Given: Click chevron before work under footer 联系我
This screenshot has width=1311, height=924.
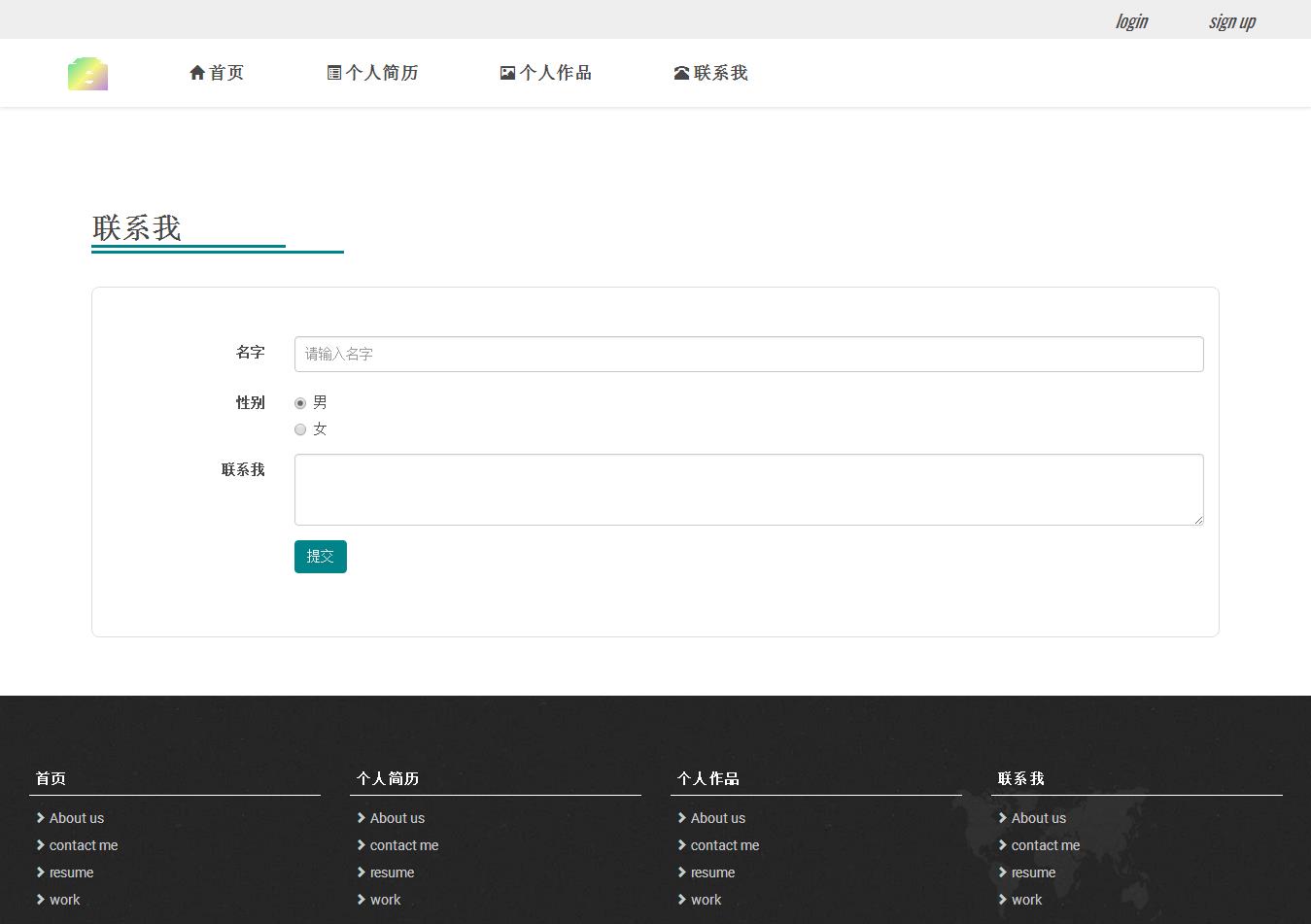Looking at the screenshot, I should tap(1003, 900).
